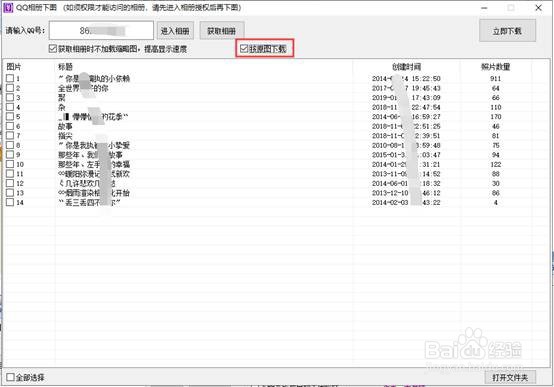The width and height of the screenshot is (554, 387).
Task: Select album 4 checkbox titled 杂
Action: 10,107
